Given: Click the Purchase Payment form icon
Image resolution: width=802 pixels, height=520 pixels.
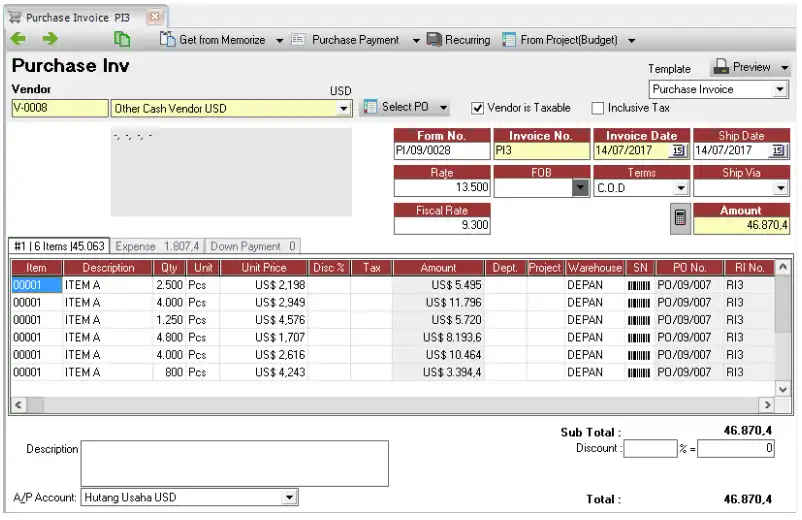Looking at the screenshot, I should [x=299, y=39].
